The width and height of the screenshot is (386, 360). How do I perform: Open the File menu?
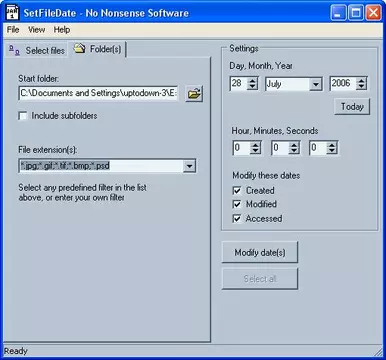[13, 30]
